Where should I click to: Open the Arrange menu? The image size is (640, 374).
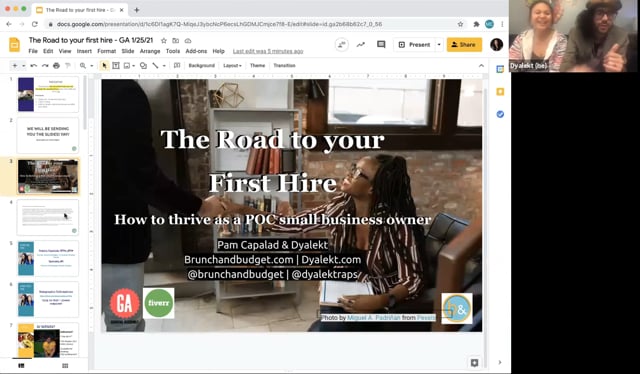point(150,51)
